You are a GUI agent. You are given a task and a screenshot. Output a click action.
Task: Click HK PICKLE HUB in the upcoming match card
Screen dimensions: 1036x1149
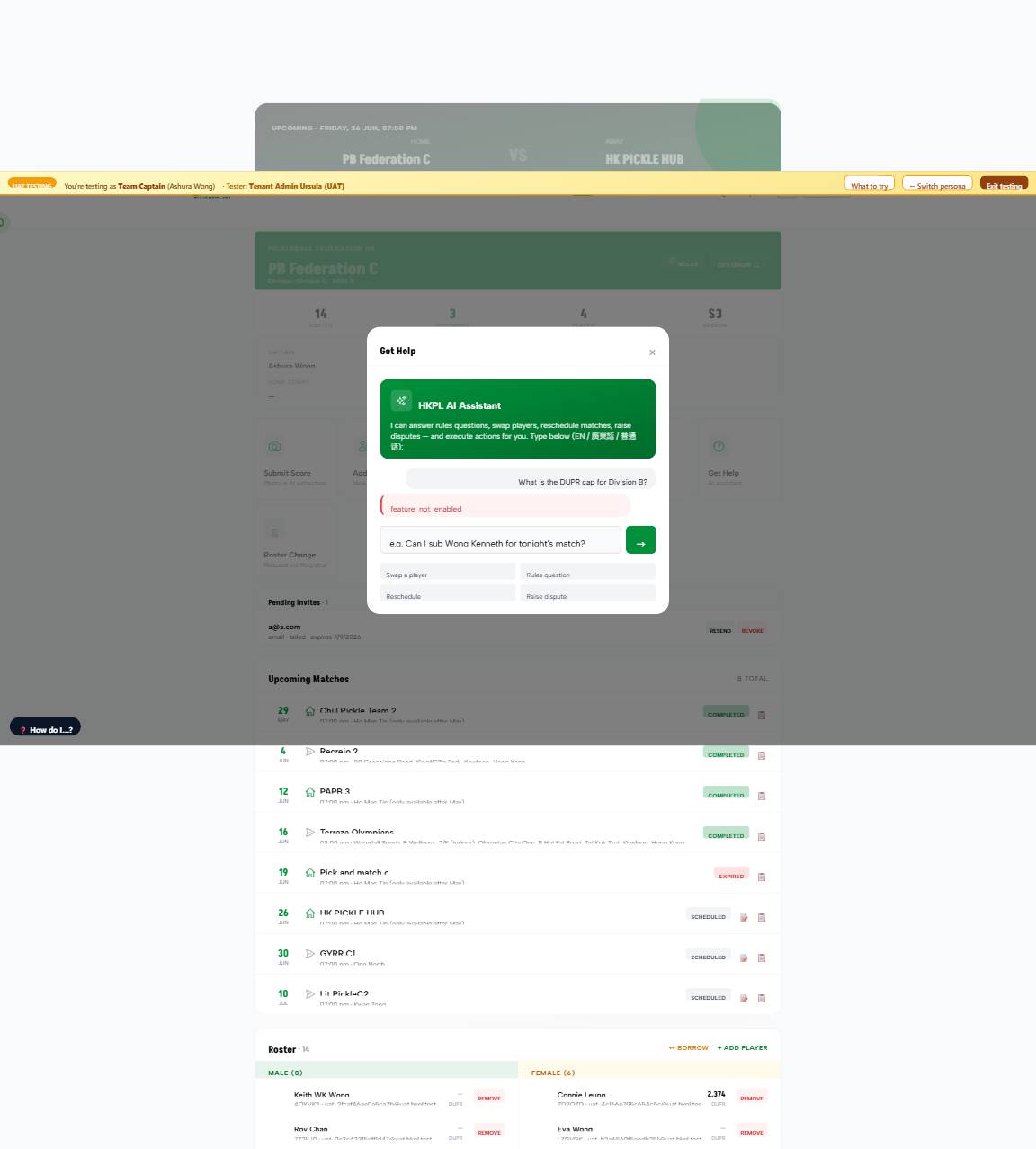[x=644, y=158]
